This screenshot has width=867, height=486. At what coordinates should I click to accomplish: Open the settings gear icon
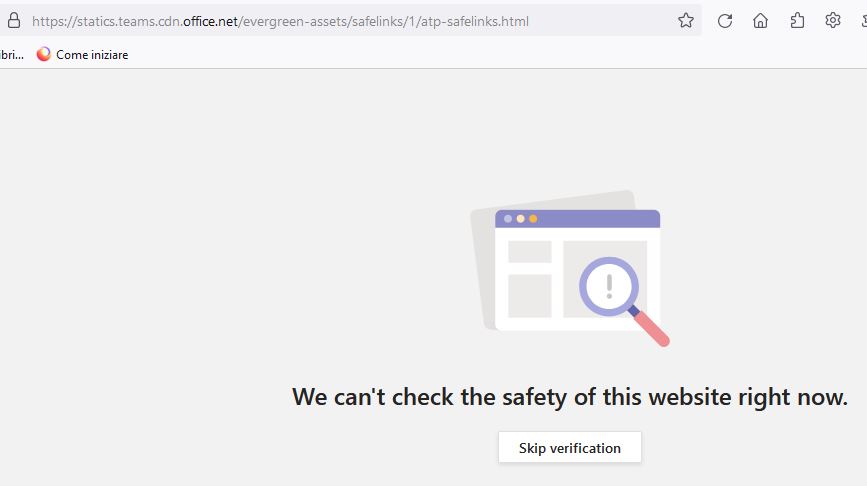(833, 21)
